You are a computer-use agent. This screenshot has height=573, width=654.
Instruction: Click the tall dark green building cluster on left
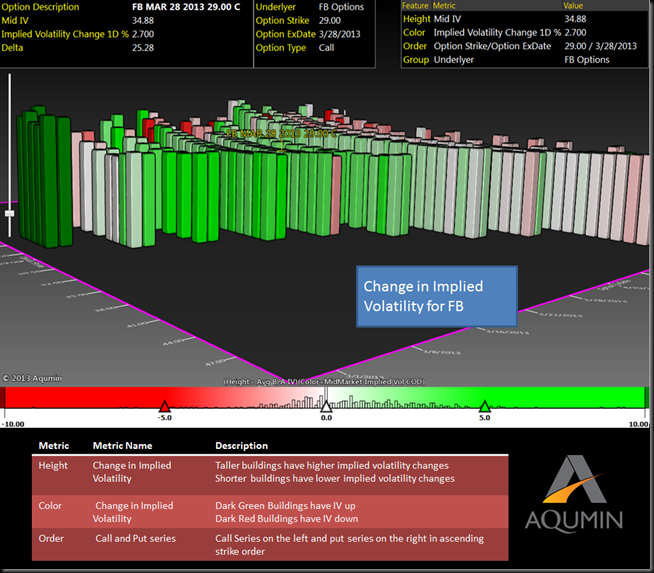44,177
